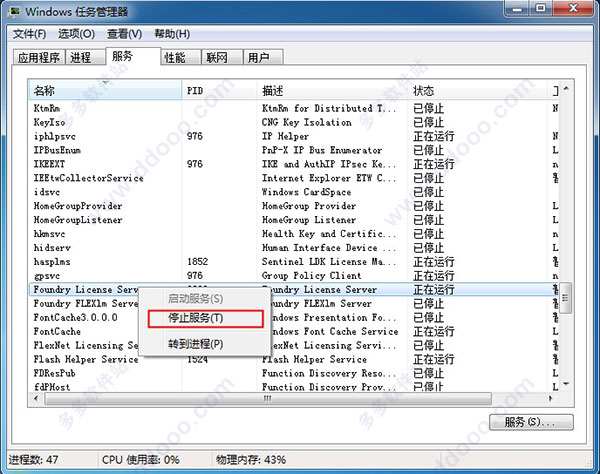The image size is (600, 474).
Task: Open the 帮助(H) menu
Action: (172, 34)
